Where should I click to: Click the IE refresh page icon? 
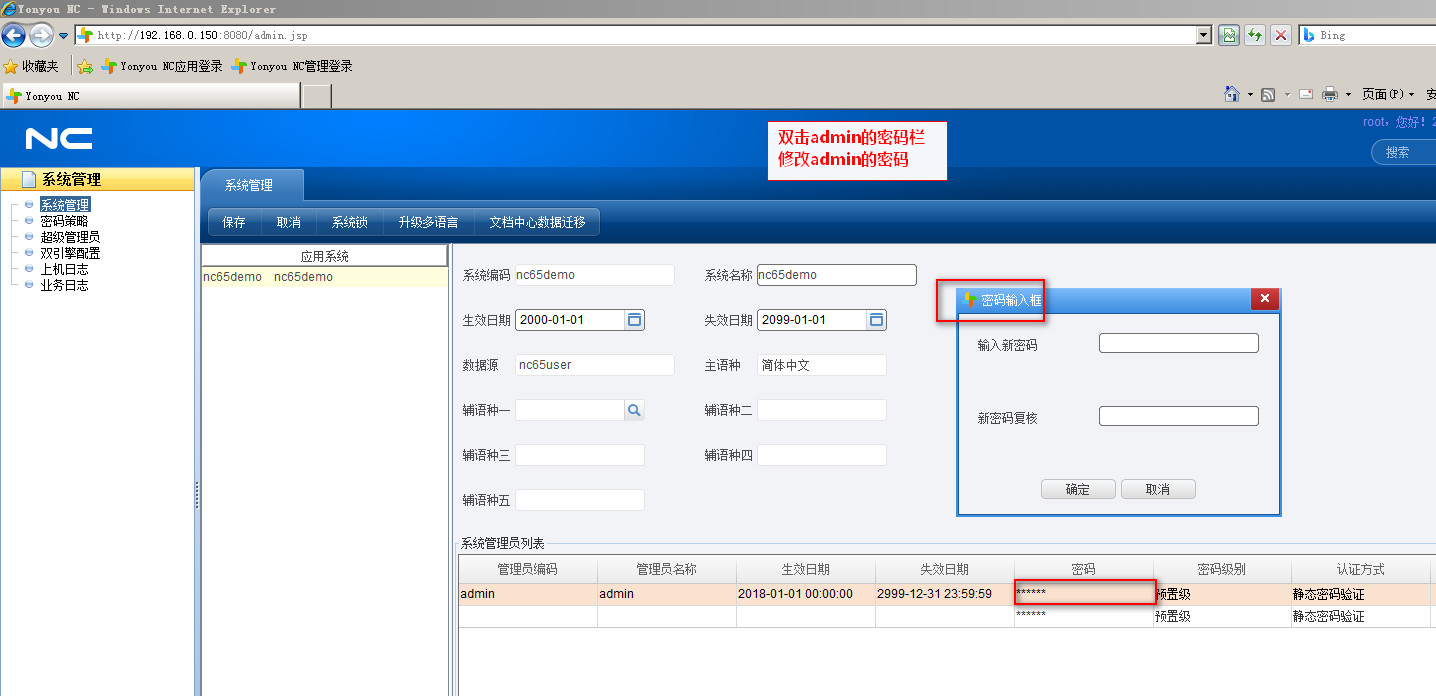click(1254, 35)
